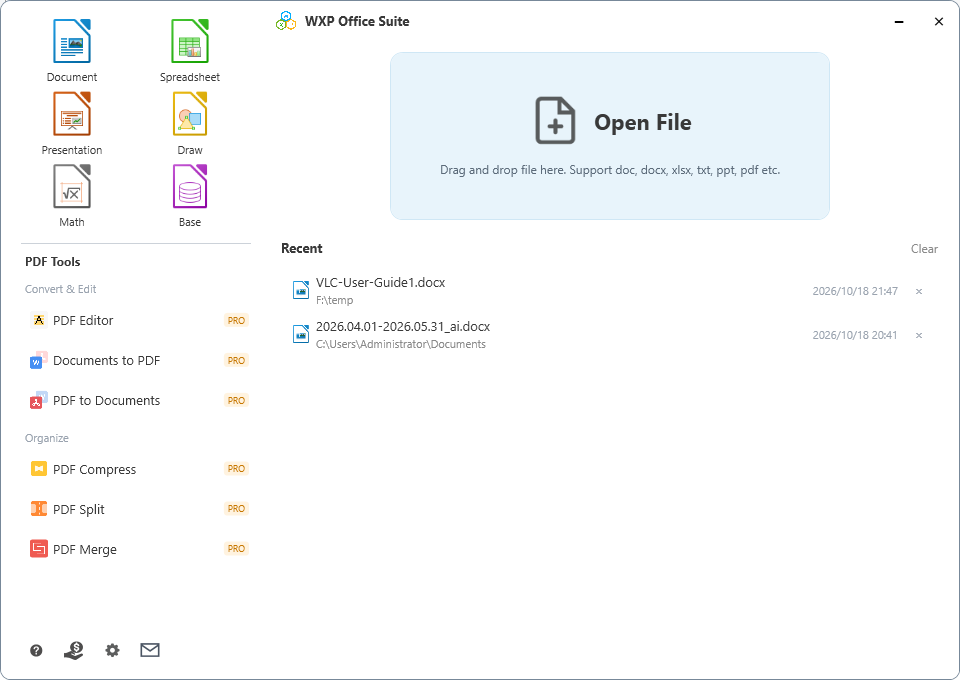The height and width of the screenshot is (680, 960).
Task: Click the C:\Users\Administrator\Documents path
Action: tap(401, 344)
